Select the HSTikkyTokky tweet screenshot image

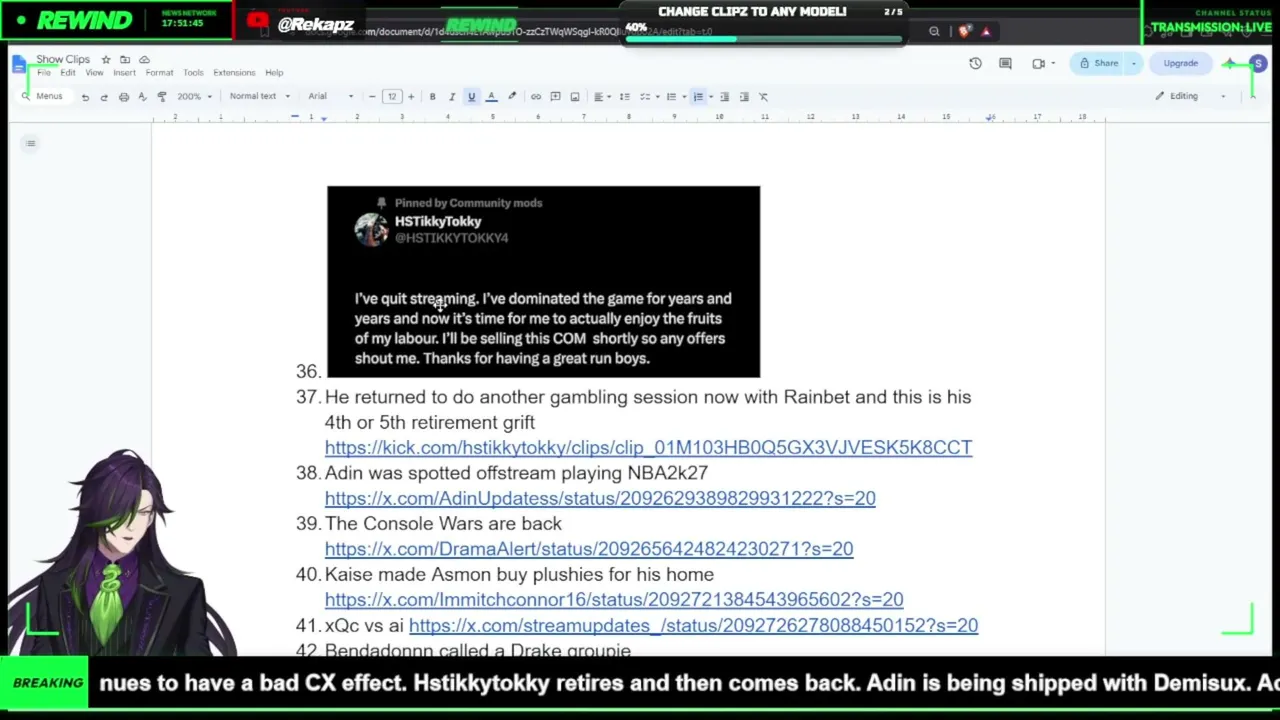point(543,282)
